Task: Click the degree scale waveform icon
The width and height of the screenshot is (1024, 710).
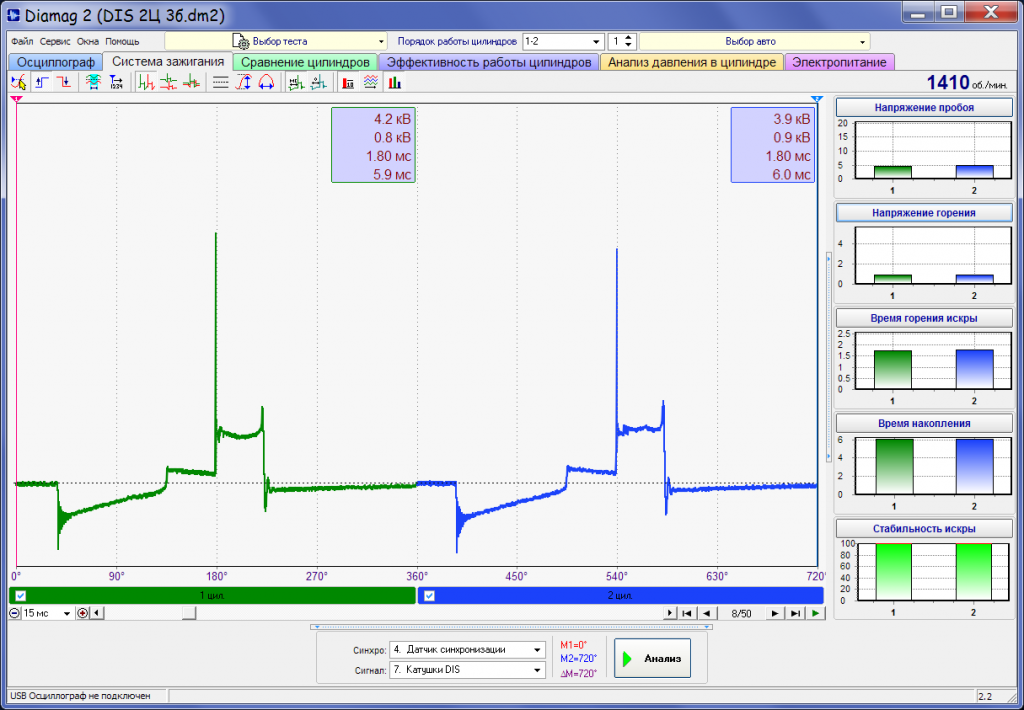Action: click(x=319, y=82)
